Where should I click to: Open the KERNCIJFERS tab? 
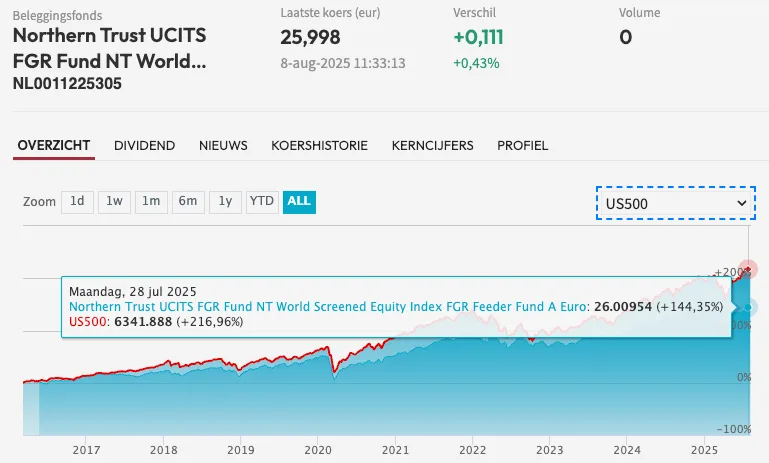pyautogui.click(x=433, y=146)
